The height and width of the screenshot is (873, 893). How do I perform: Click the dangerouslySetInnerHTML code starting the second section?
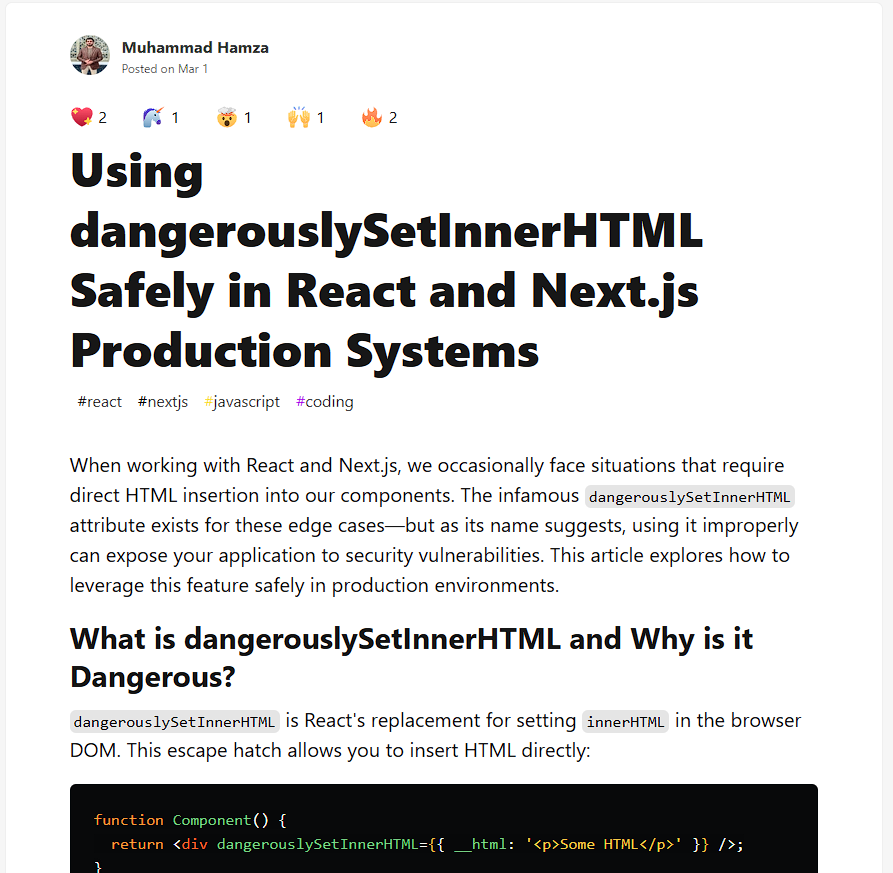pos(175,722)
